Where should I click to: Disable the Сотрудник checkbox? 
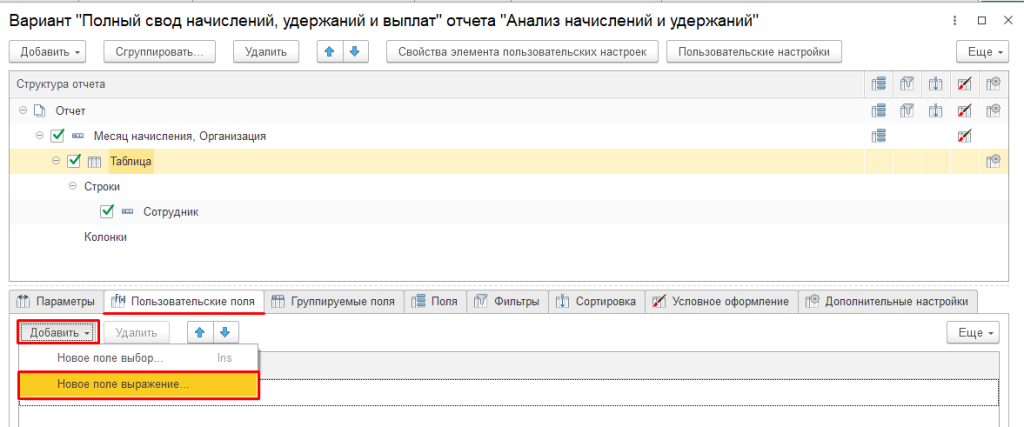[x=107, y=211]
